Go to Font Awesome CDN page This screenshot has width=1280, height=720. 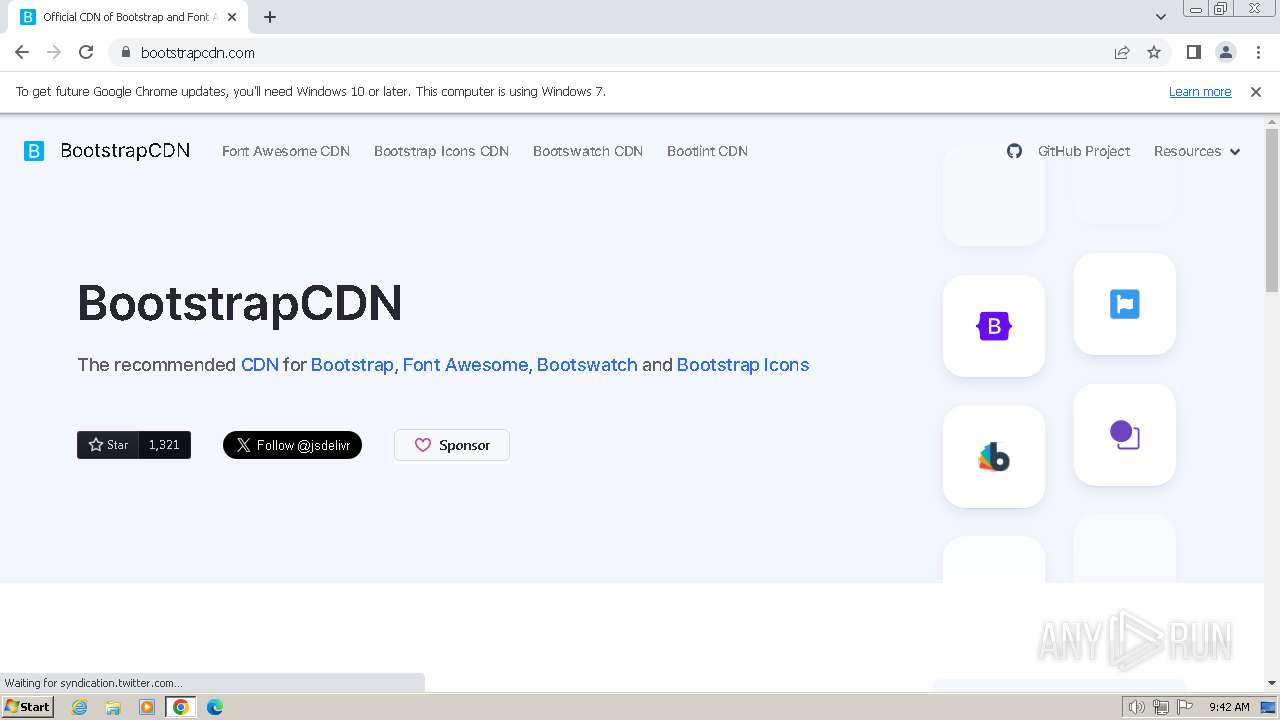click(286, 151)
